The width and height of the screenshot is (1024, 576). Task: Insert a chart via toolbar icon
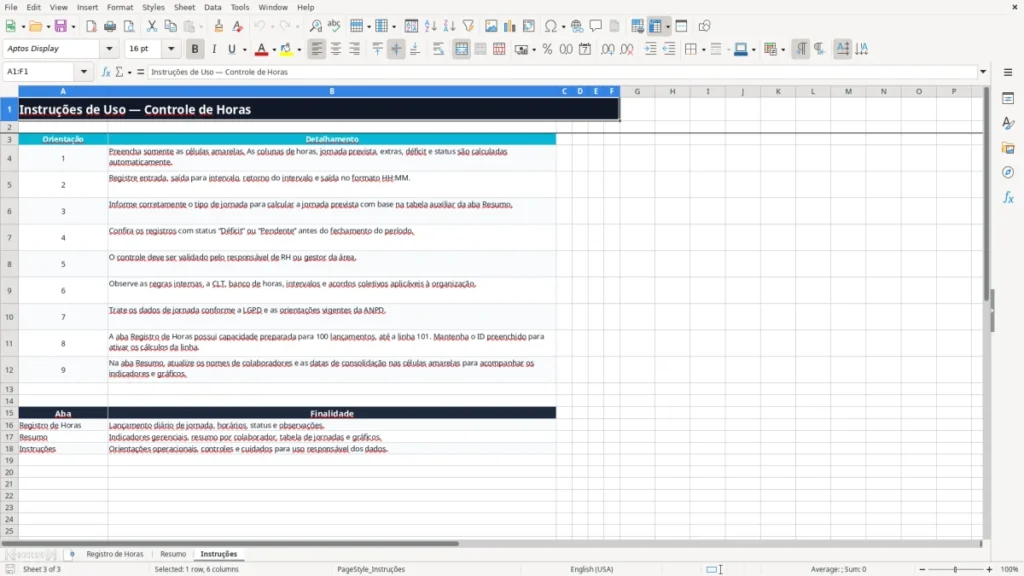510,26
